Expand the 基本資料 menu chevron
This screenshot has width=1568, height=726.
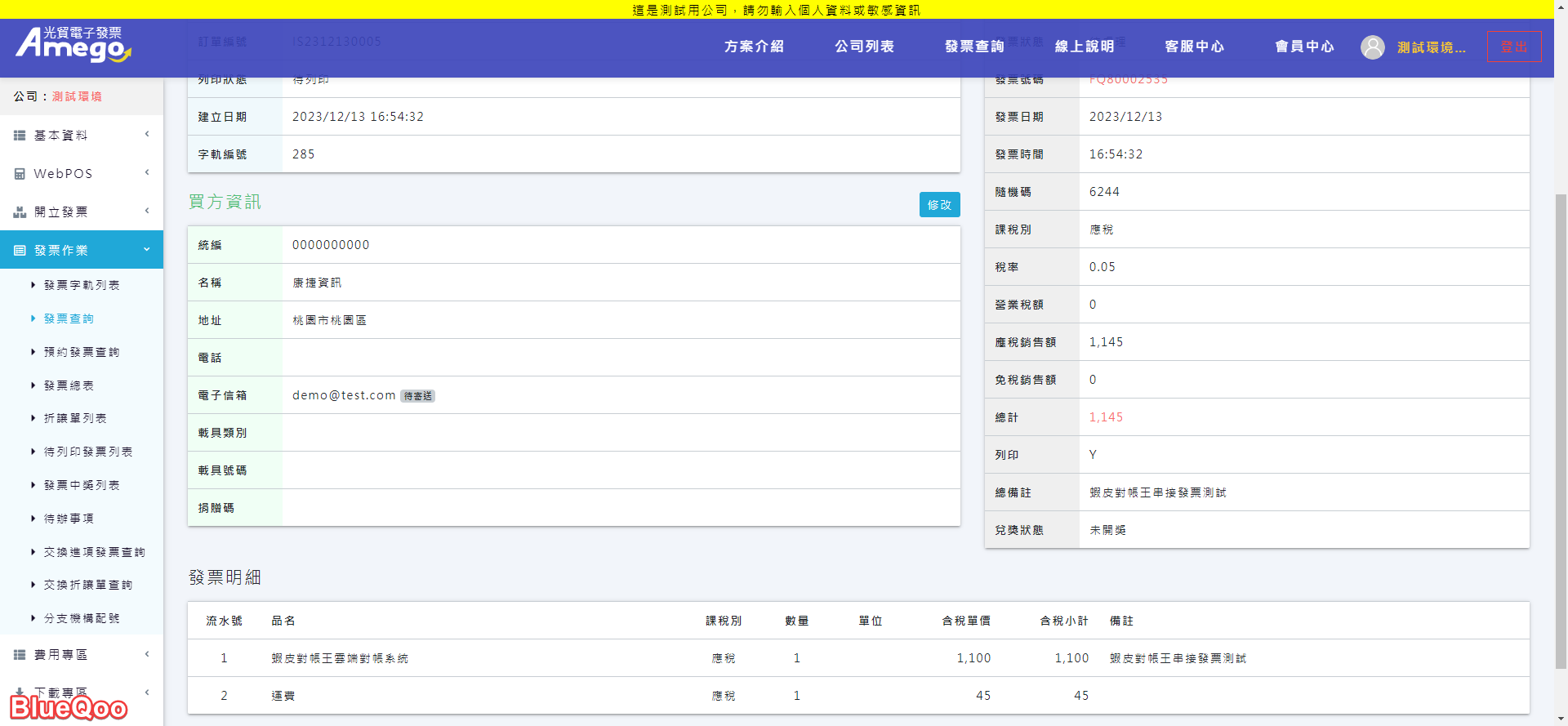pyautogui.click(x=147, y=135)
